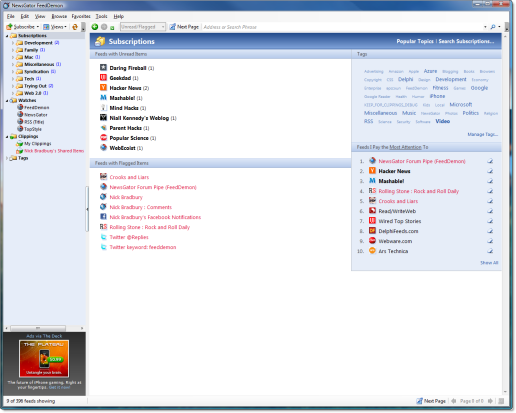
Task: Click the report icon beside Read/WriteWeb
Action: [490, 211]
